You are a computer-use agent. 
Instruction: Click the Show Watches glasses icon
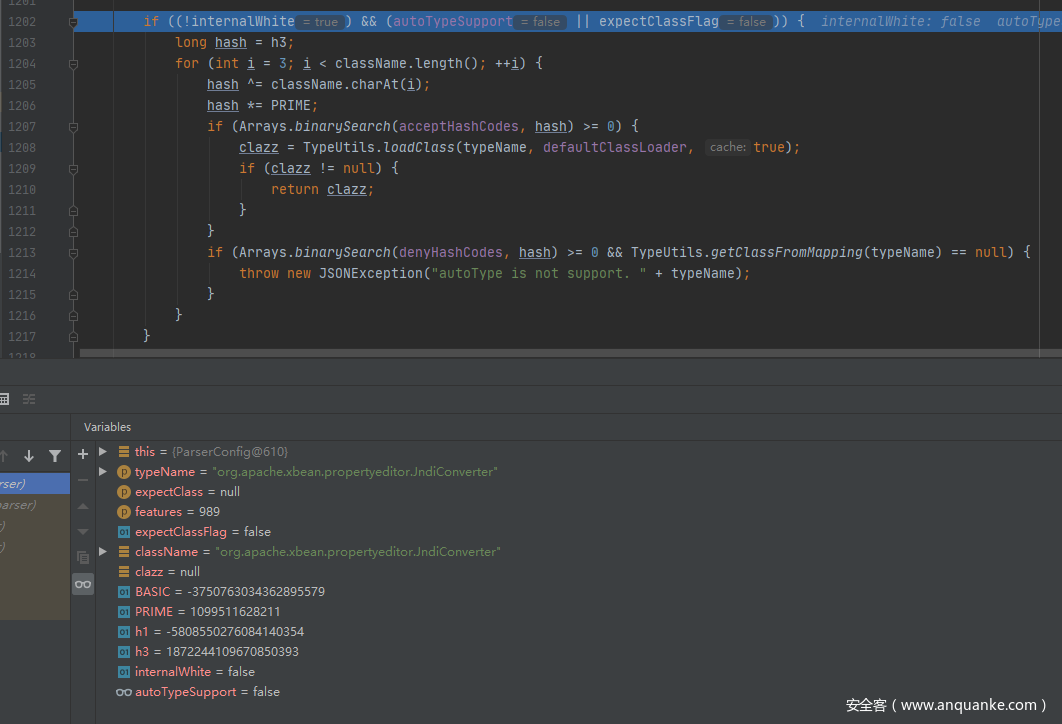coord(83,584)
